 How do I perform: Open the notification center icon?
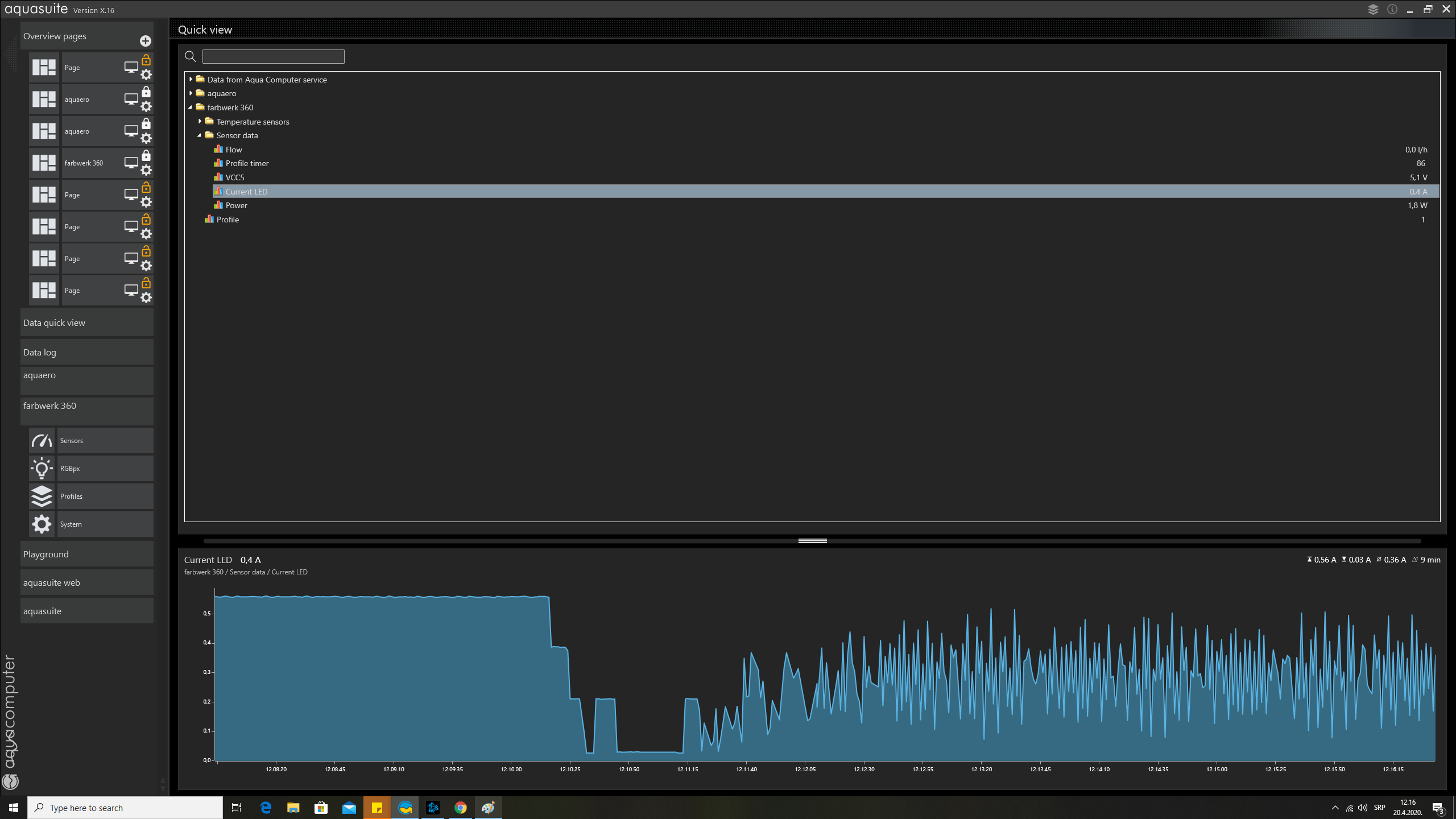coord(1438,808)
